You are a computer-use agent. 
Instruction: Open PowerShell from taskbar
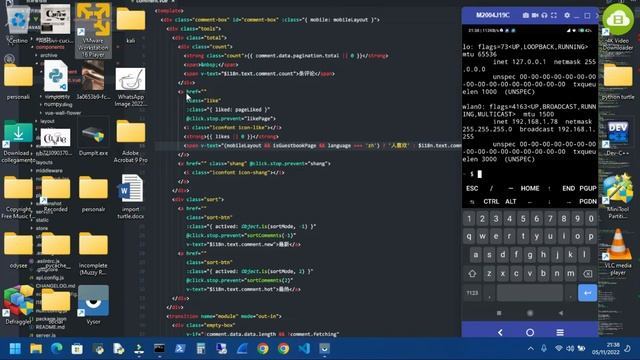tap(180, 349)
